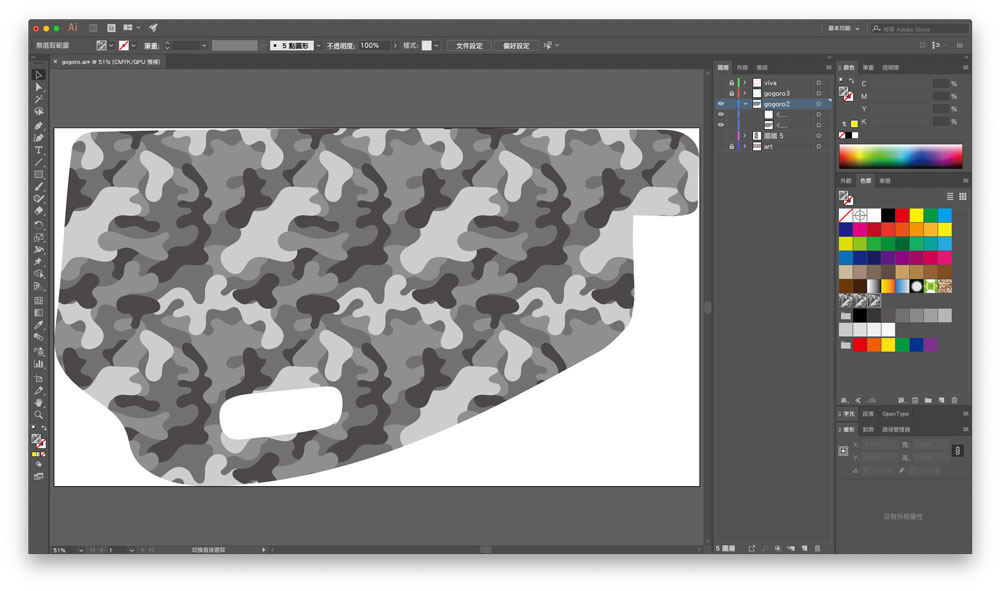Select the Pen tool
The width and height of the screenshot is (1000, 591).
pos(39,125)
